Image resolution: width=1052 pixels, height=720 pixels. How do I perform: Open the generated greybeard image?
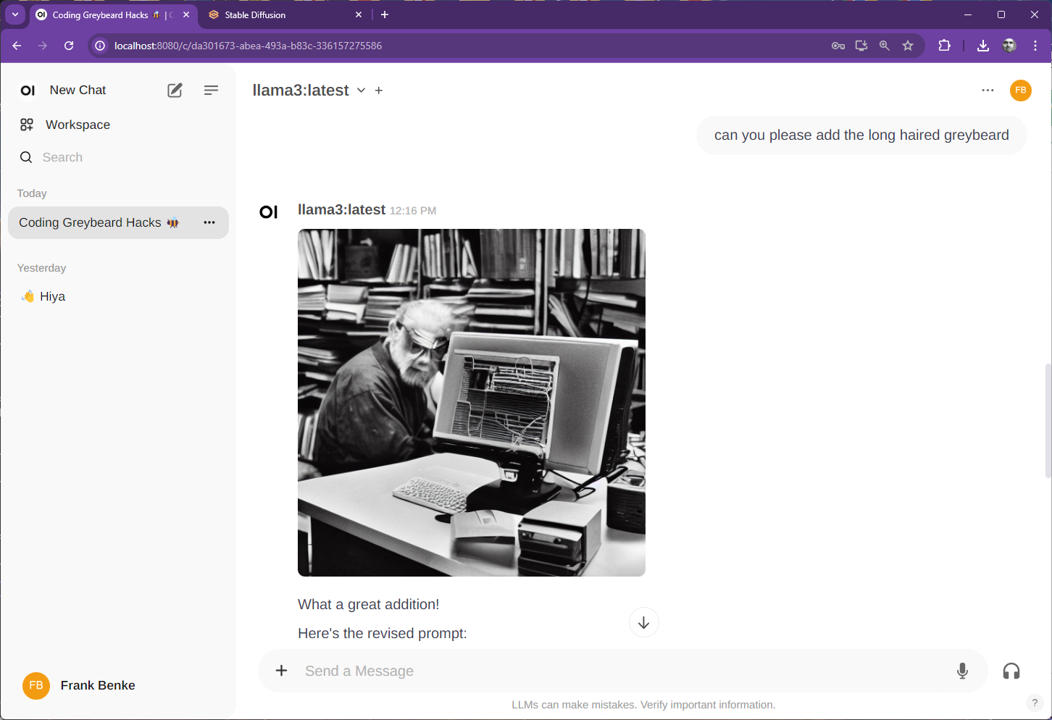(x=471, y=402)
